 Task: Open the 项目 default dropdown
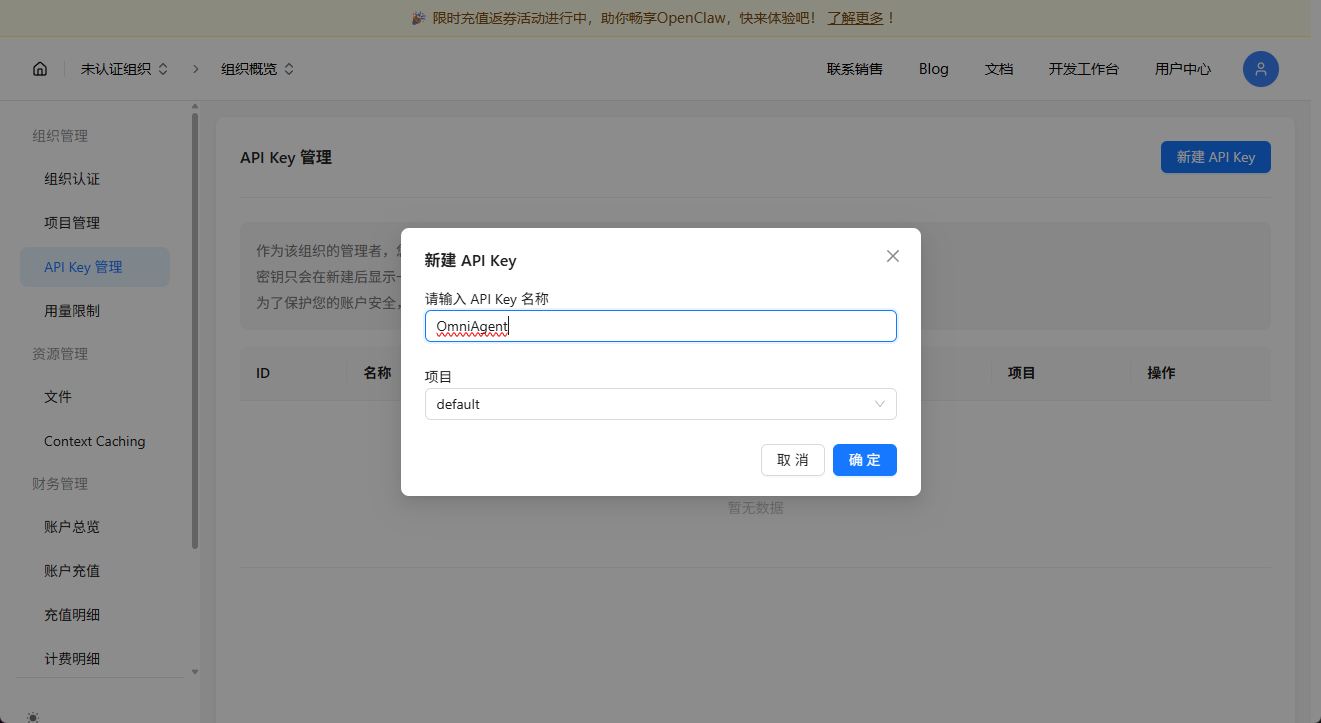(660, 404)
